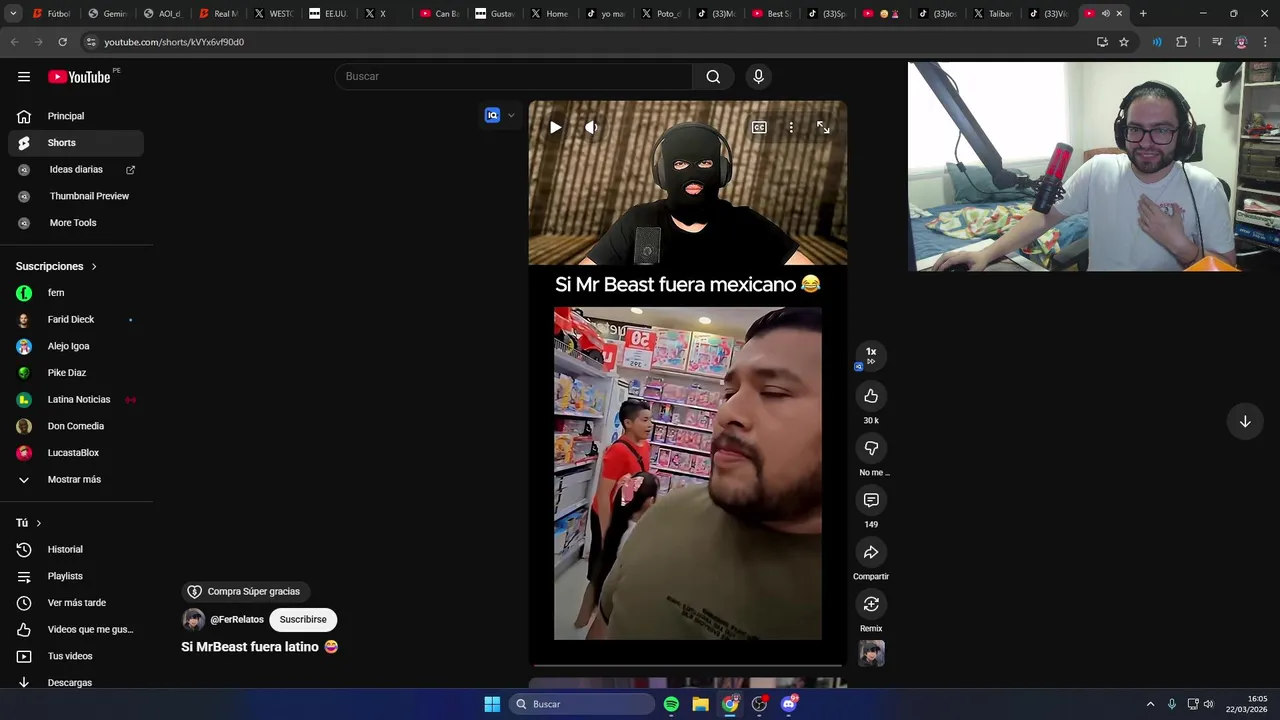Expand the Tú section chevron
Viewport: 1280px width, 720px height.
click(39, 523)
